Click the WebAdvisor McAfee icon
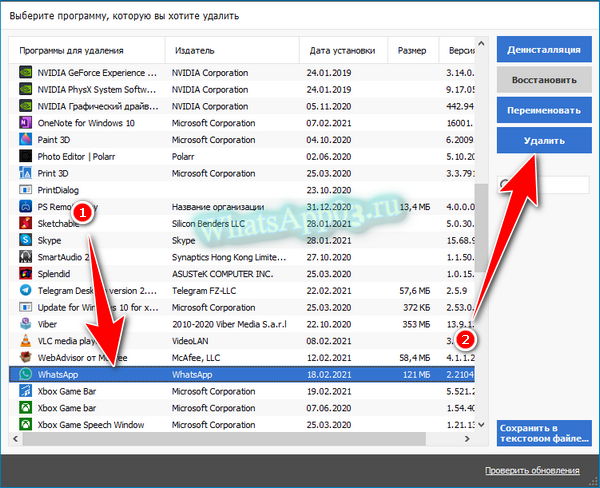600x488 pixels. 26,357
